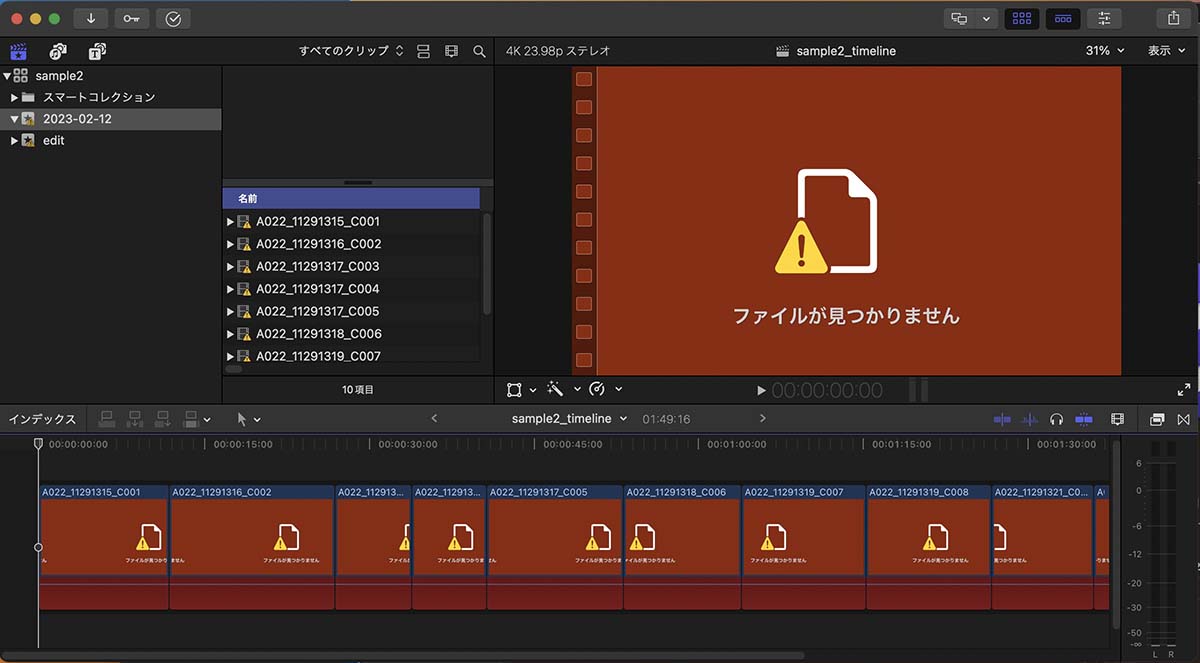Expand the スマートコレクション folder
The height and width of the screenshot is (663, 1200).
(14, 97)
